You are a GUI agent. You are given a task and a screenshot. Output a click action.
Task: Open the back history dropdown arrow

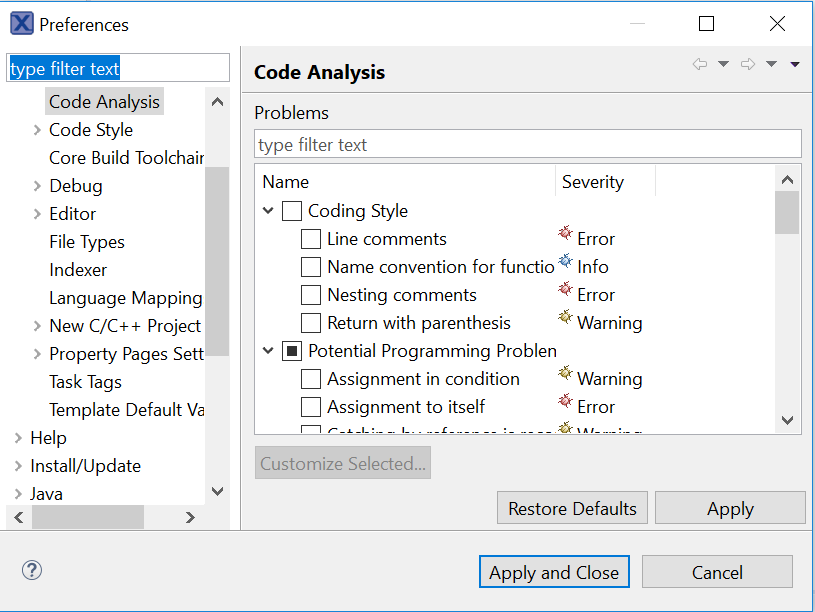[x=723, y=65]
